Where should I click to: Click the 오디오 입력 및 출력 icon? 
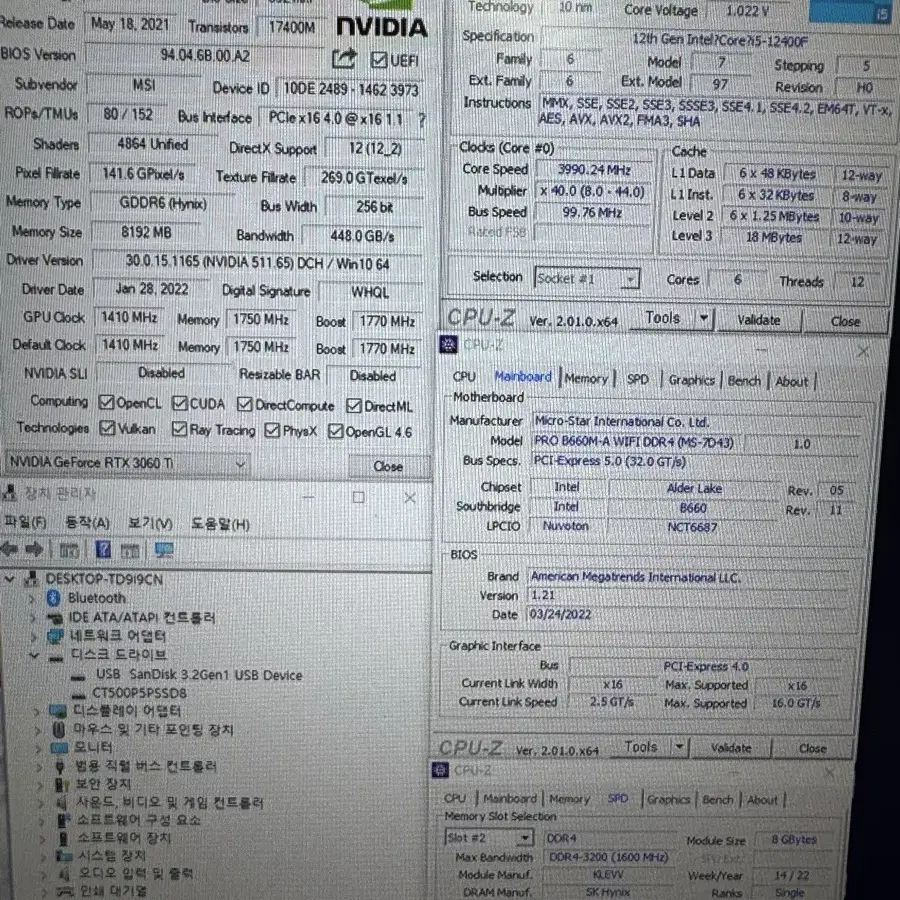click(x=65, y=874)
